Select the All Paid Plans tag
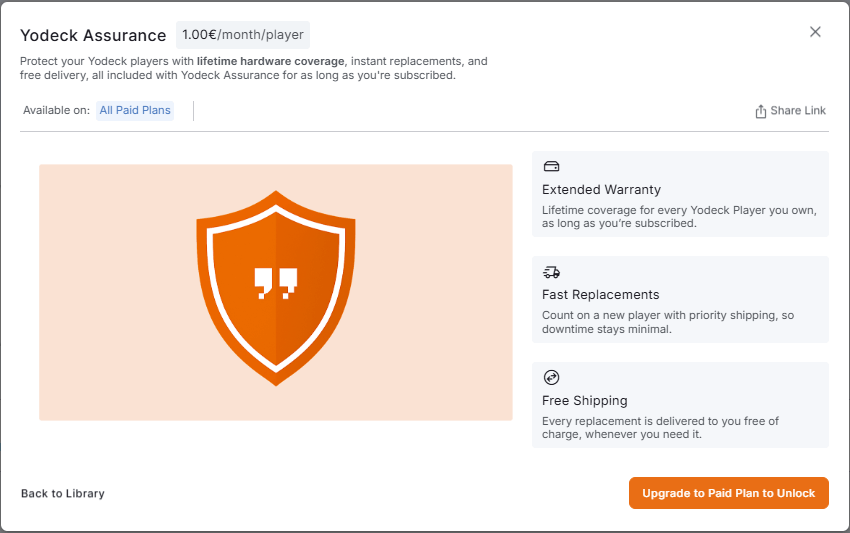Viewport: 850px width, 533px height. point(135,110)
